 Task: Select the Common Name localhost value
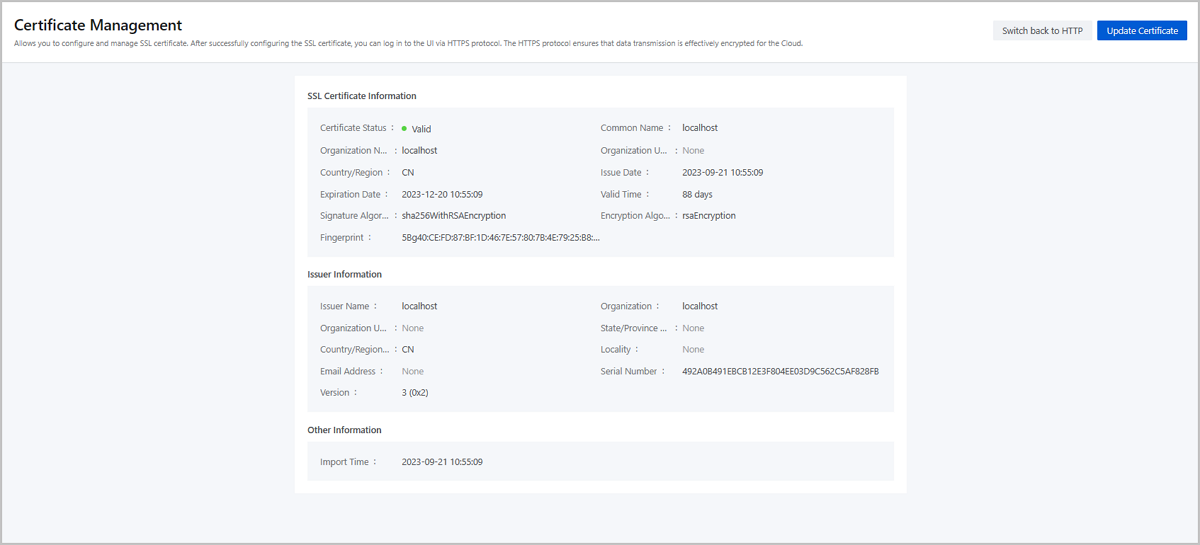tap(700, 128)
